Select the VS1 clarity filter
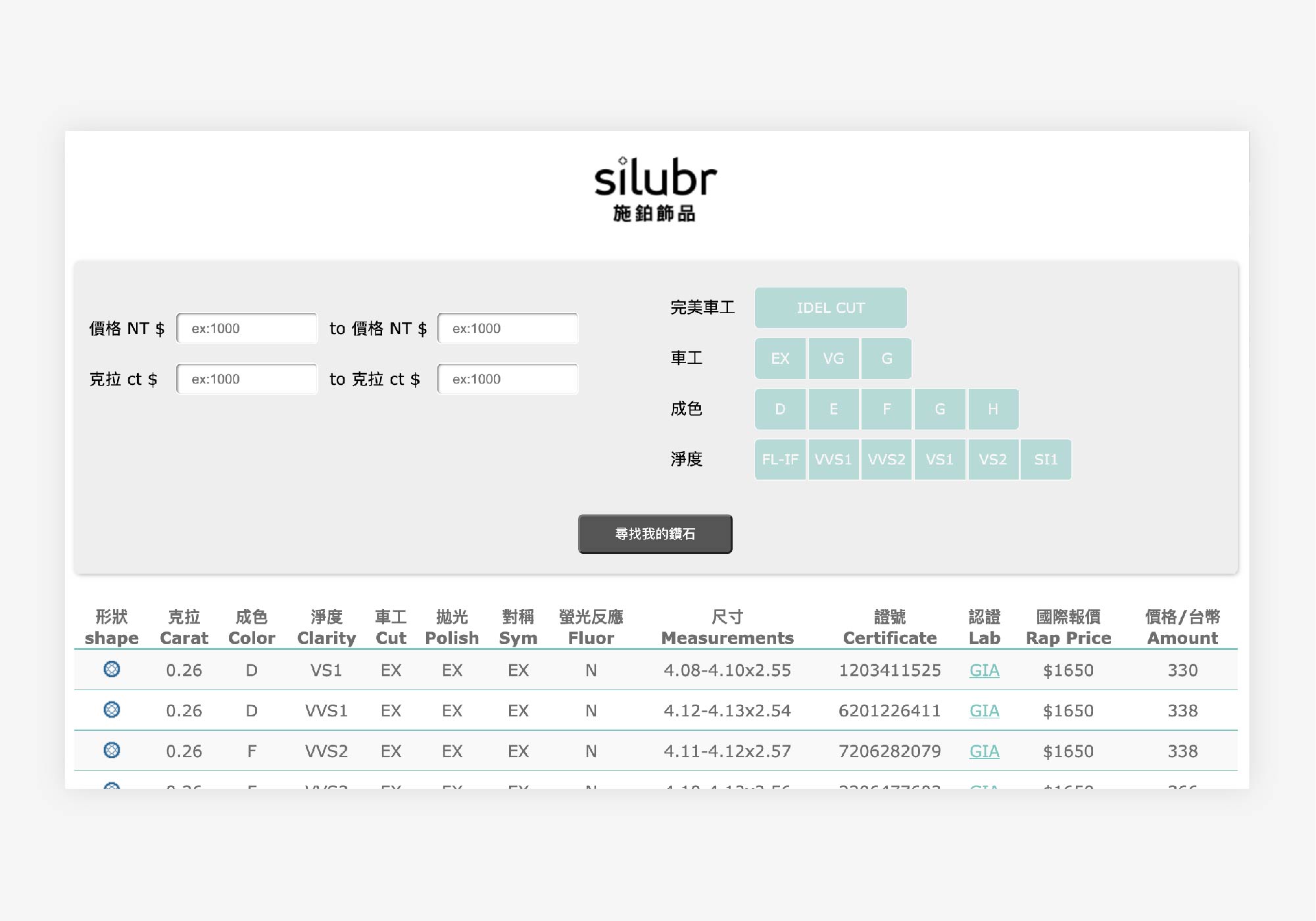 click(940, 459)
